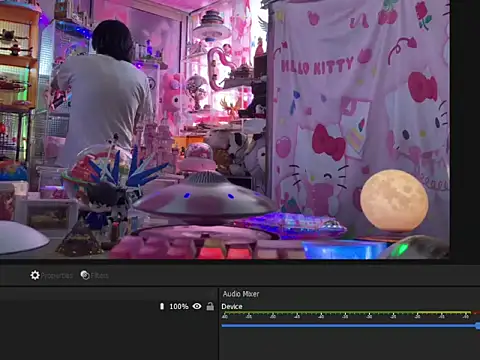Click the blue Device volume slider bar

350,325
